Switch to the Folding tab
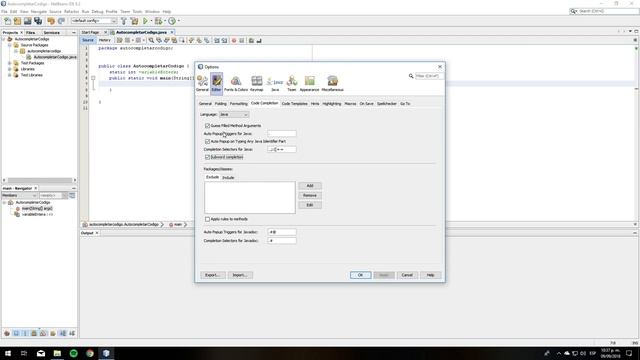Image resolution: width=640 pixels, height=360 pixels. [220, 104]
